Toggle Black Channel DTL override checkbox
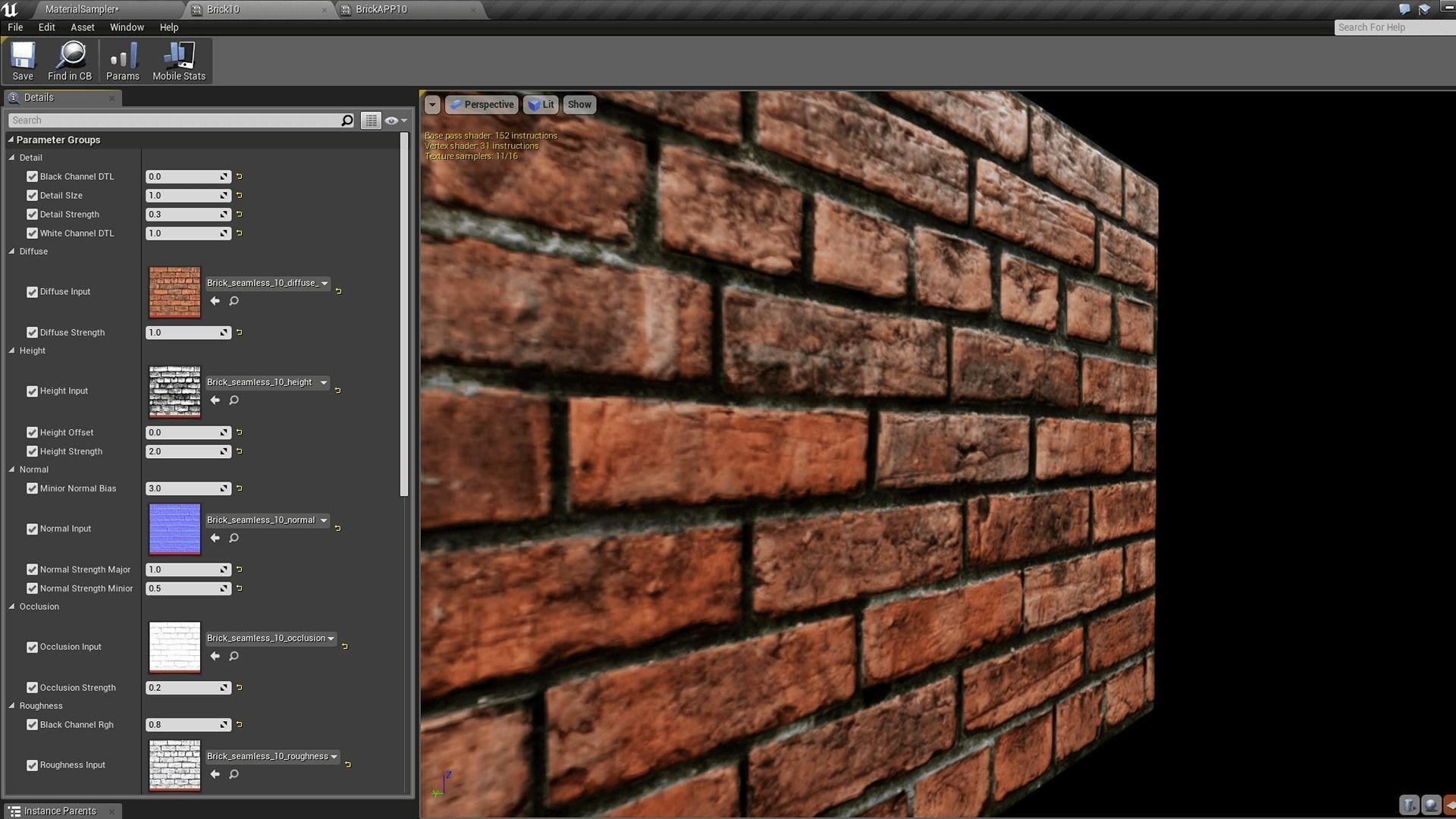The width and height of the screenshot is (1456, 819). (x=32, y=177)
